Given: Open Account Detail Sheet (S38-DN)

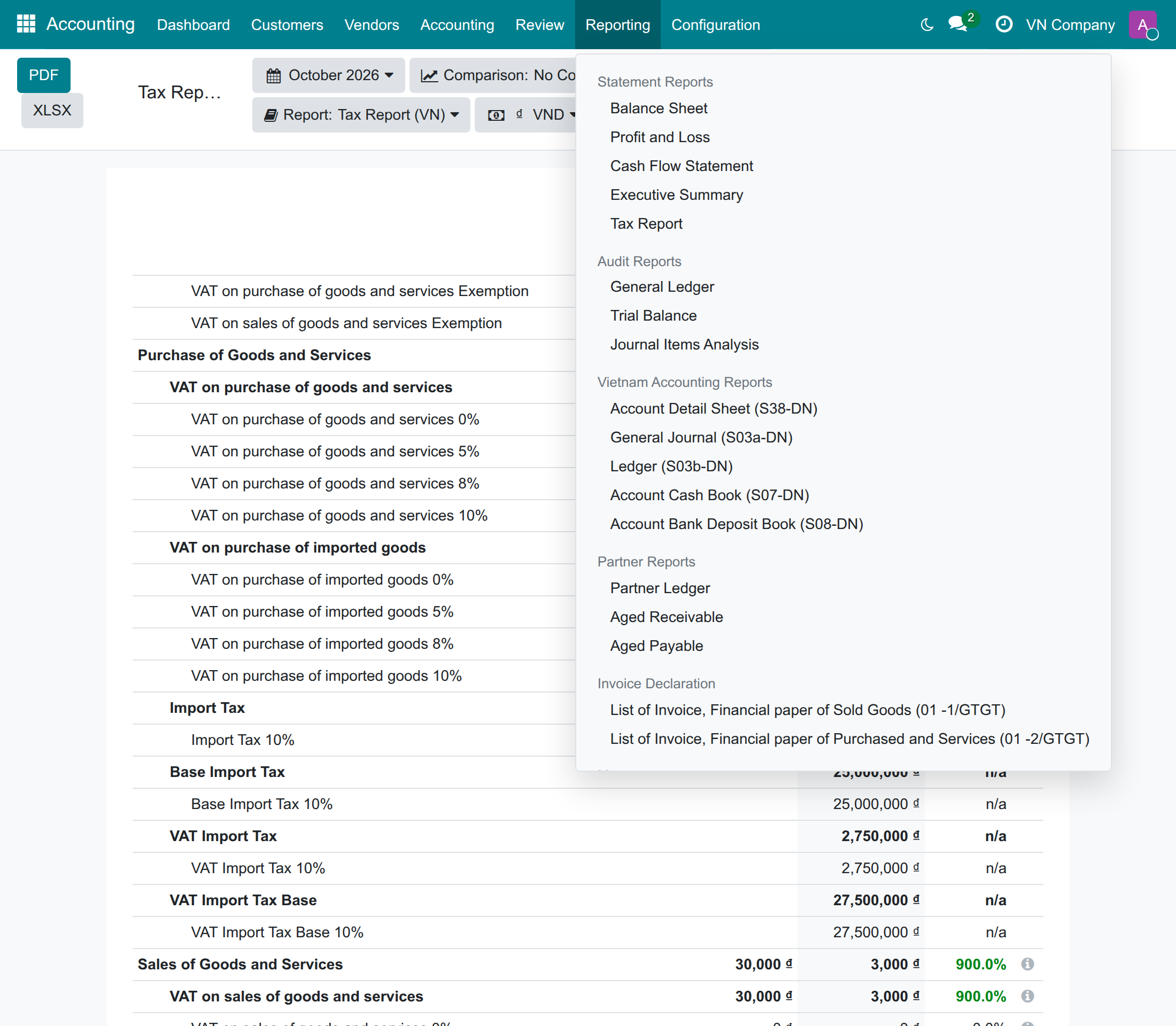Looking at the screenshot, I should coord(713,409).
